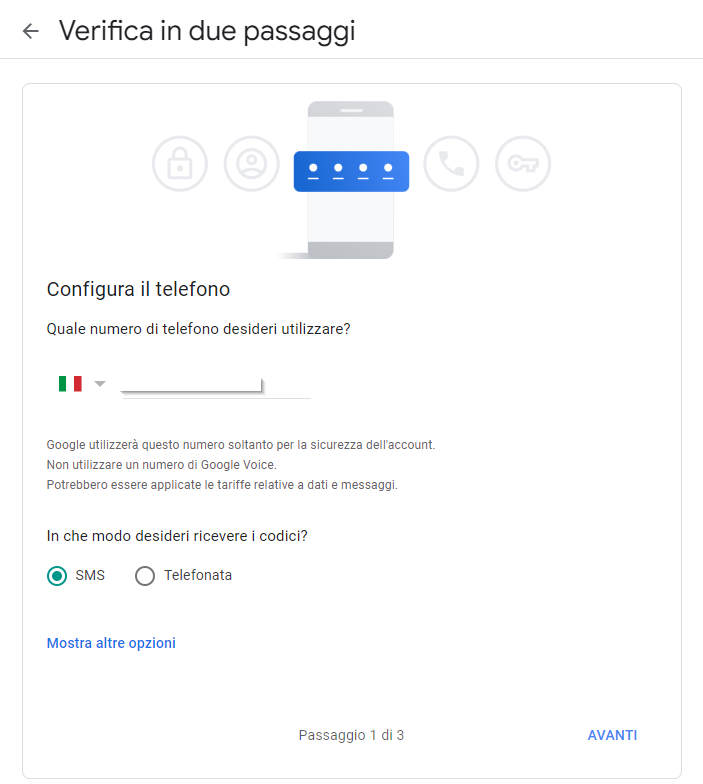The width and height of the screenshot is (703, 784).
Task: Click the padlock circle icon
Action: tap(180, 164)
